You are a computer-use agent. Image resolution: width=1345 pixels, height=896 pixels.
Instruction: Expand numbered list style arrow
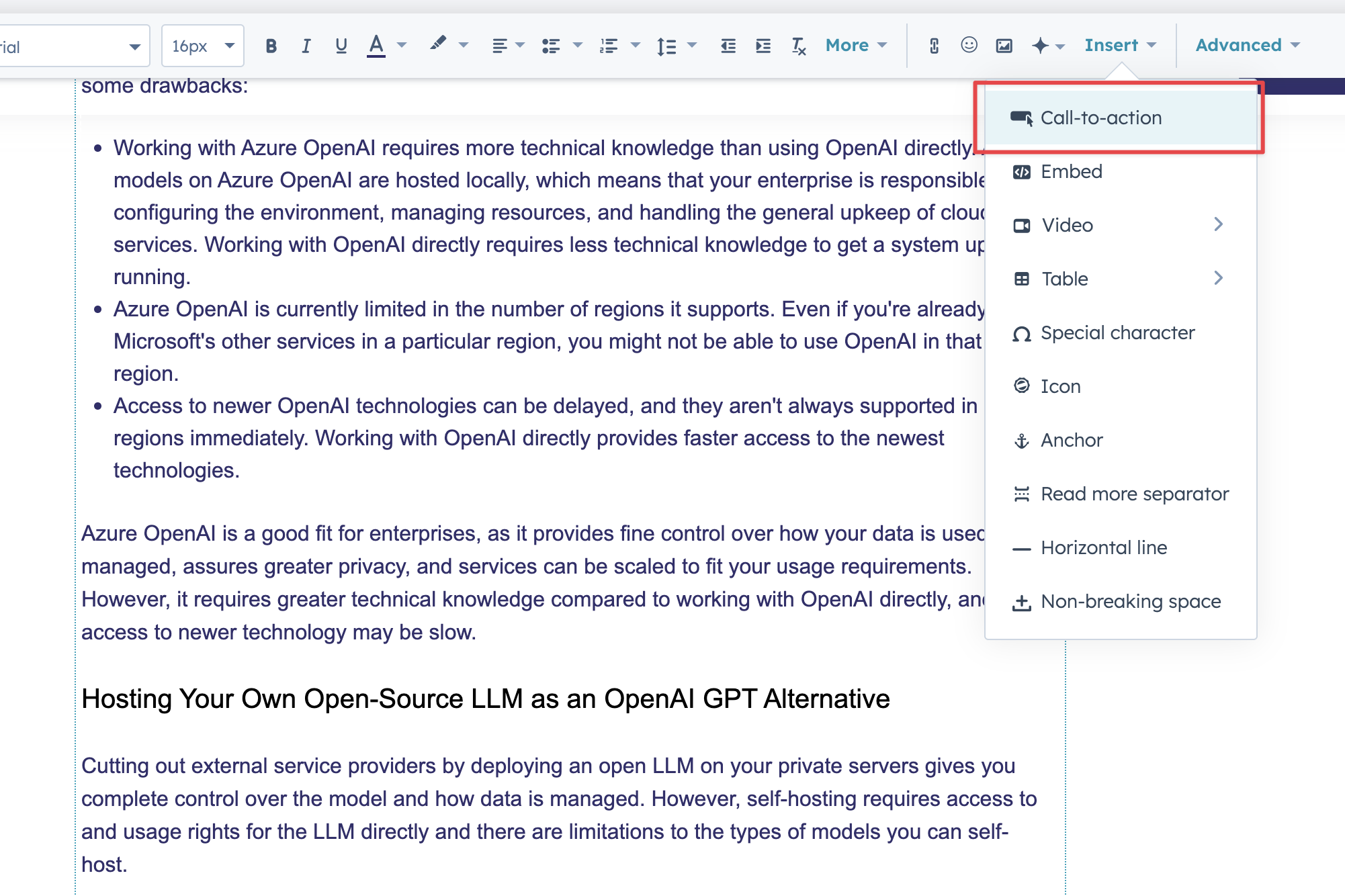pyautogui.click(x=635, y=45)
